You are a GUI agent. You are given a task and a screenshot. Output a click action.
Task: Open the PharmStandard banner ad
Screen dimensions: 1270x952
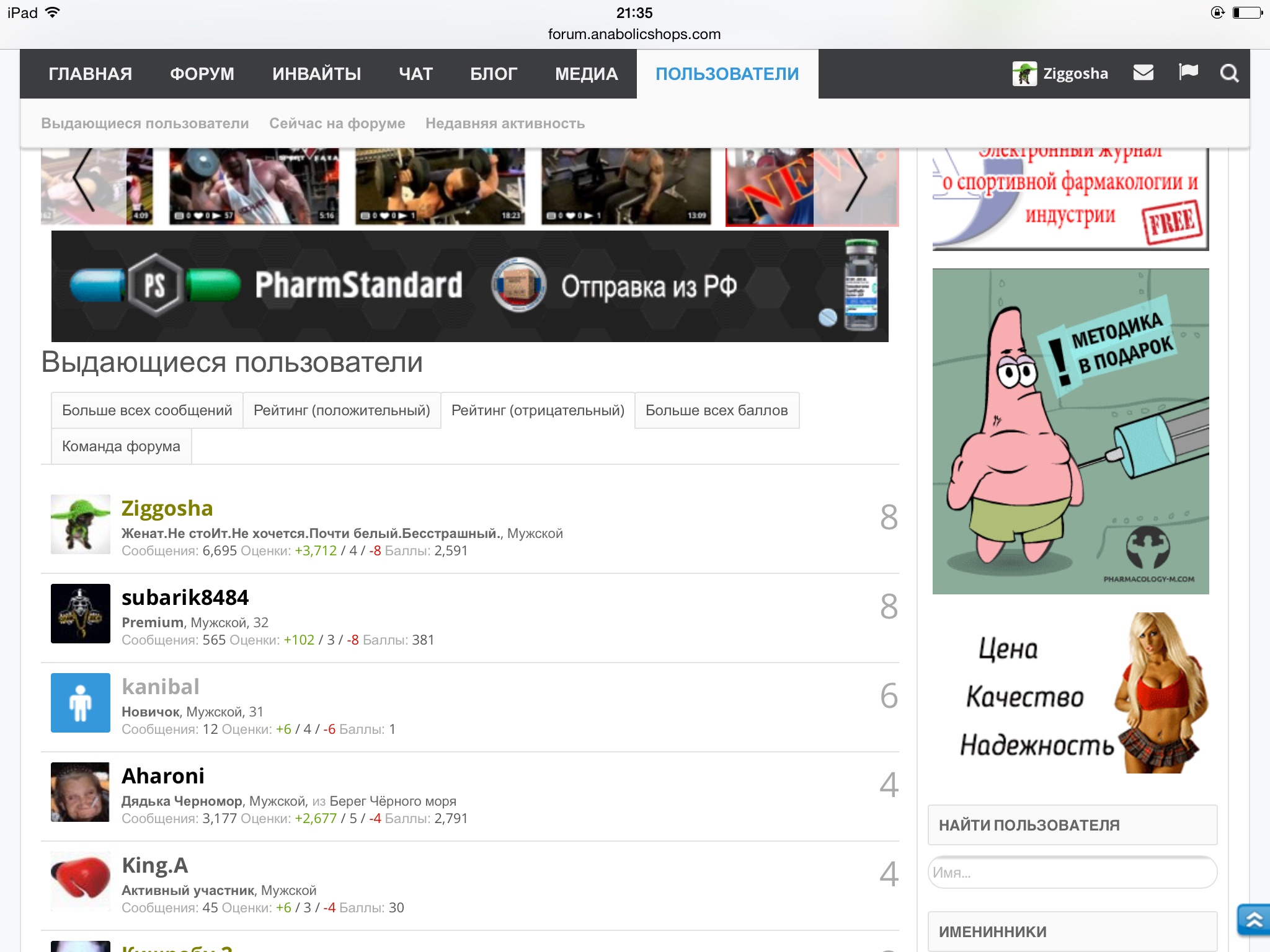[x=469, y=286]
